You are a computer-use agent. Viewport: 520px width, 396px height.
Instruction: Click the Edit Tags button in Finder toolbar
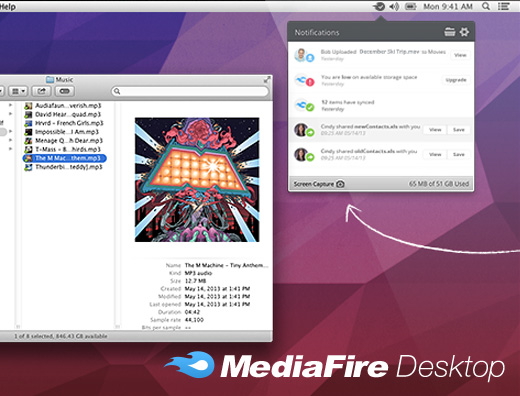click(65, 91)
